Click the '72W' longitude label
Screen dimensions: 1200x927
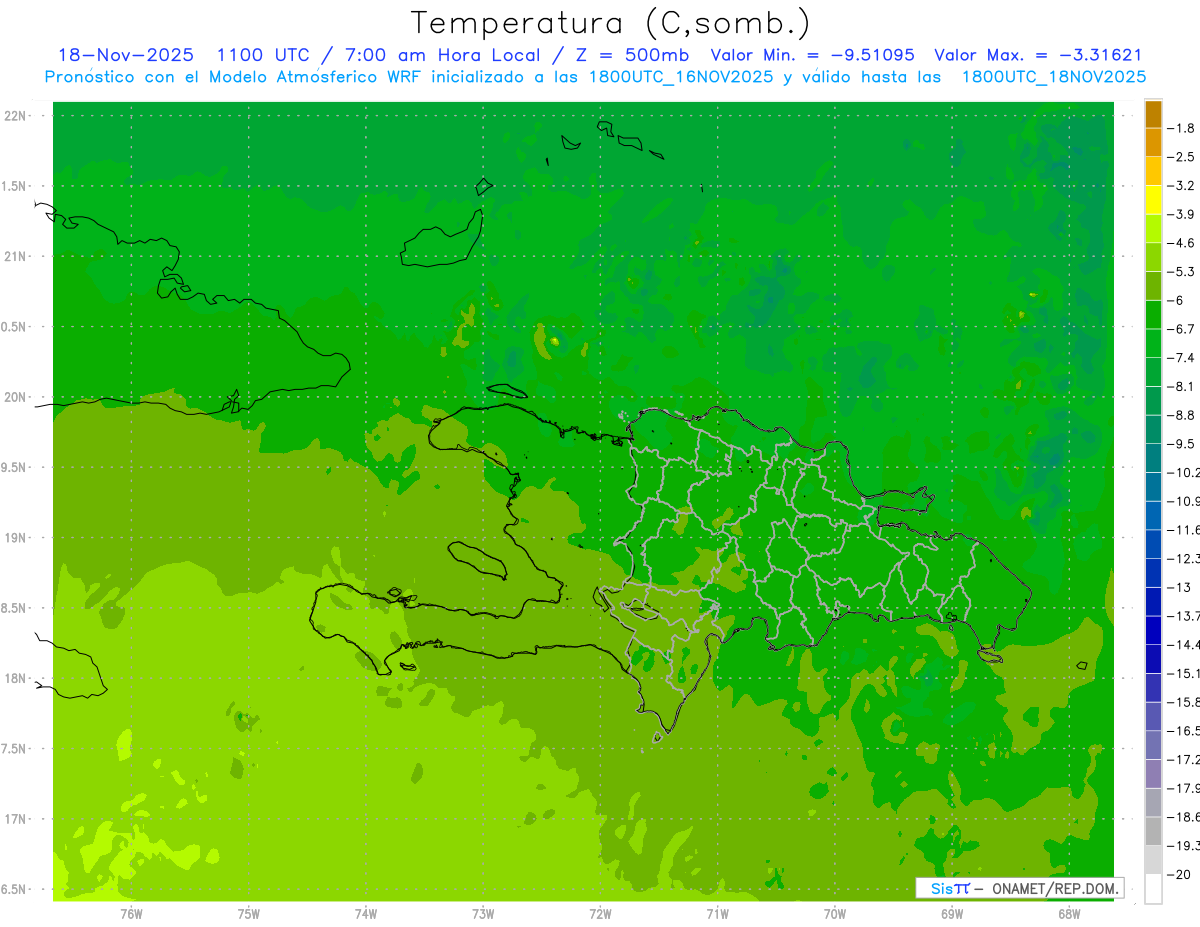pos(600,913)
